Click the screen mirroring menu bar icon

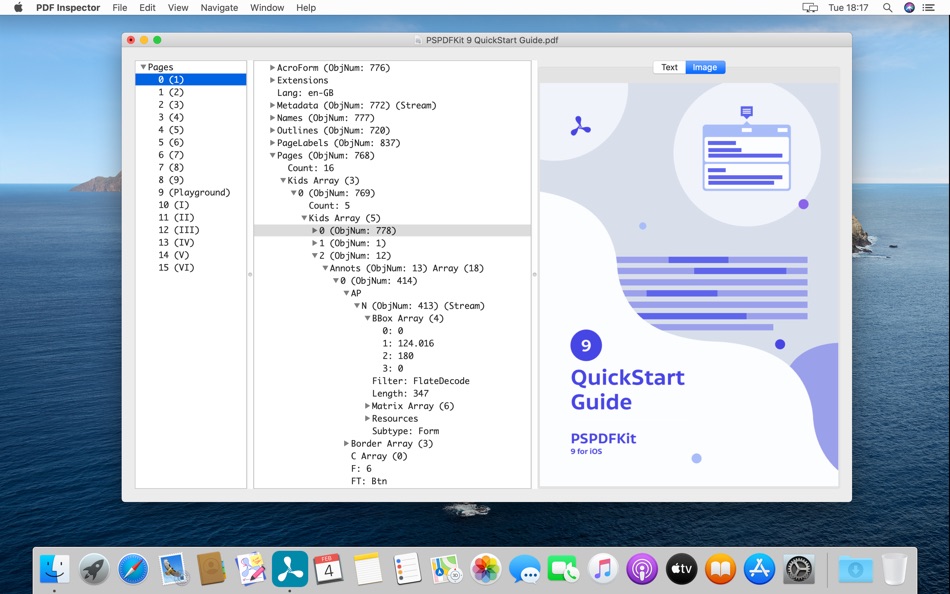coord(810,8)
